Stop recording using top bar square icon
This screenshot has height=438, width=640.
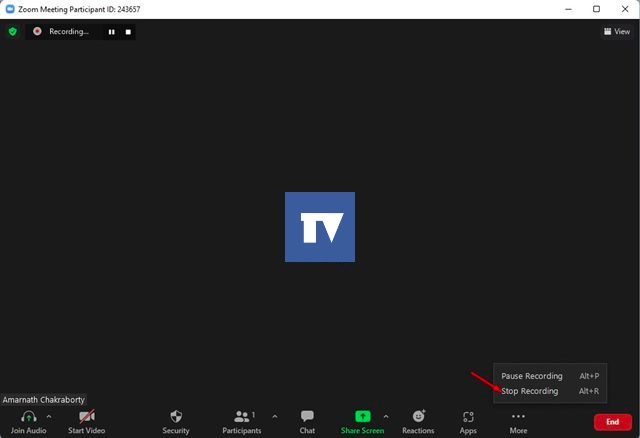point(128,32)
